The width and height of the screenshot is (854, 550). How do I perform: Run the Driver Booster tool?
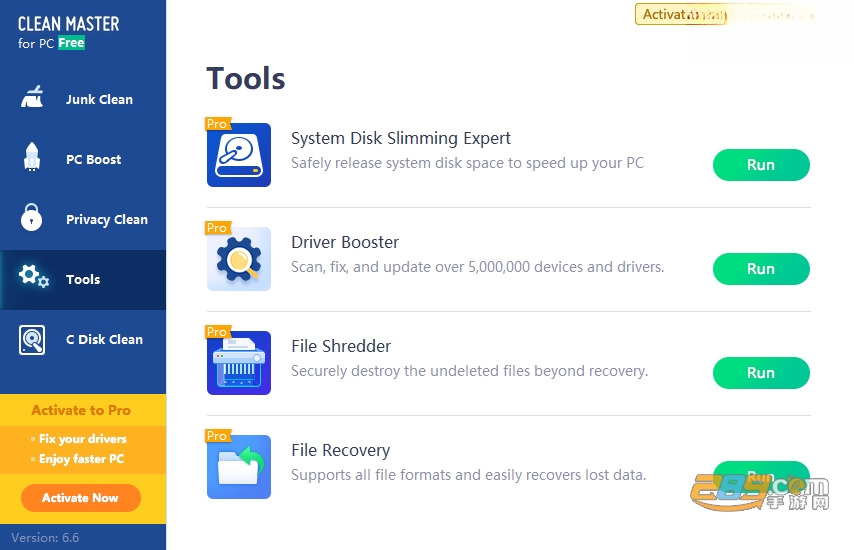(761, 269)
